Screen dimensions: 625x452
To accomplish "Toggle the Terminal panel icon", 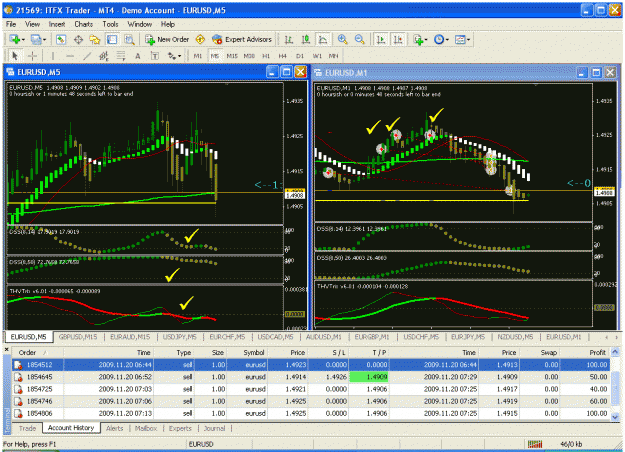I will [x=112, y=39].
